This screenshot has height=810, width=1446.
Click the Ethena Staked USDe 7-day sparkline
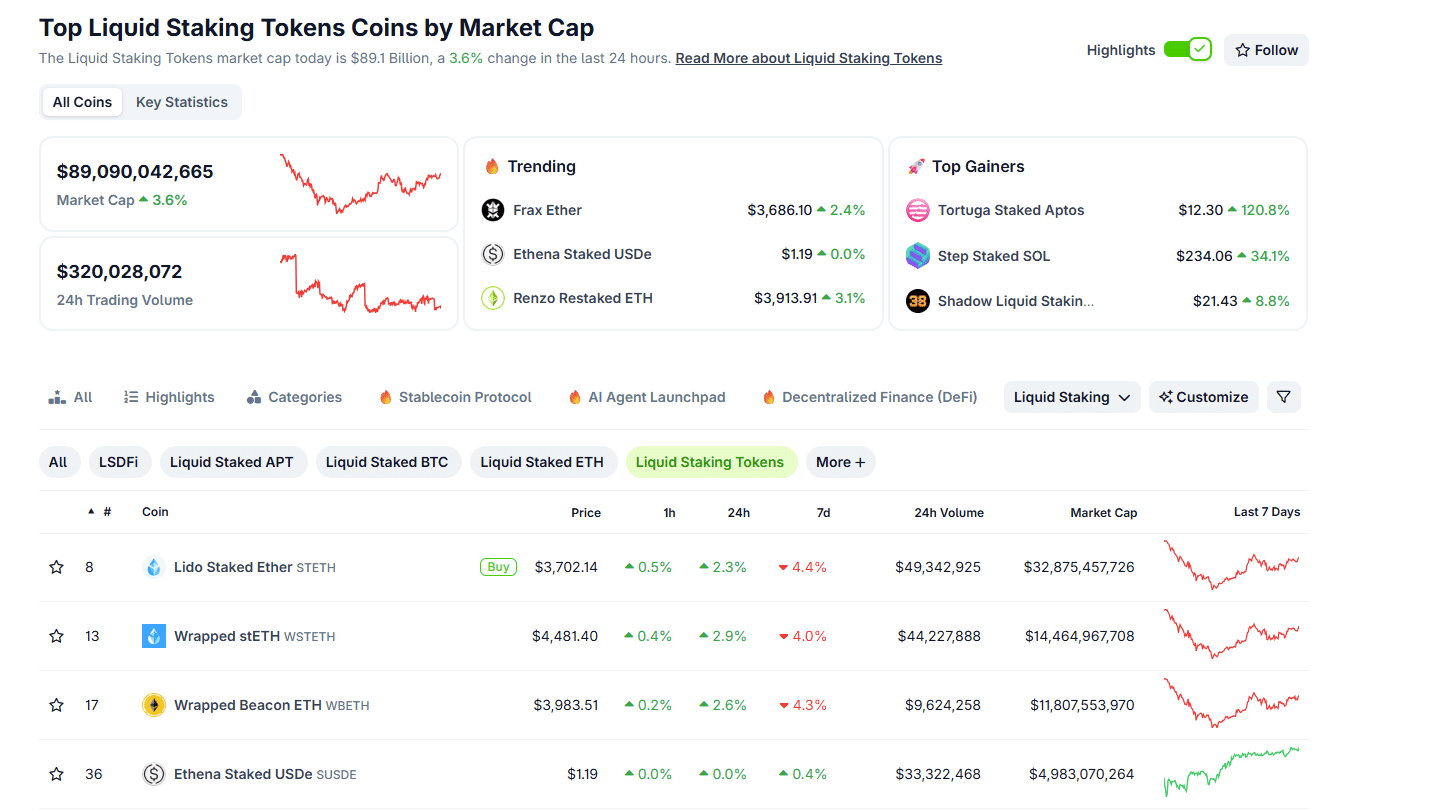(1232, 773)
